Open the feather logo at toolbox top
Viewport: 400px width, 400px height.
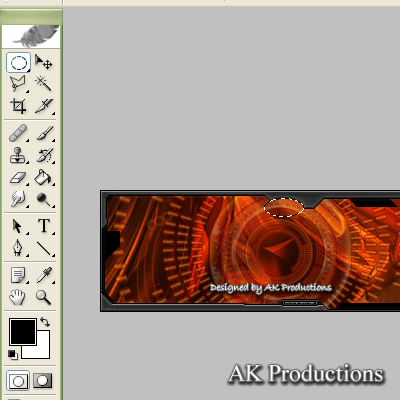click(31, 36)
